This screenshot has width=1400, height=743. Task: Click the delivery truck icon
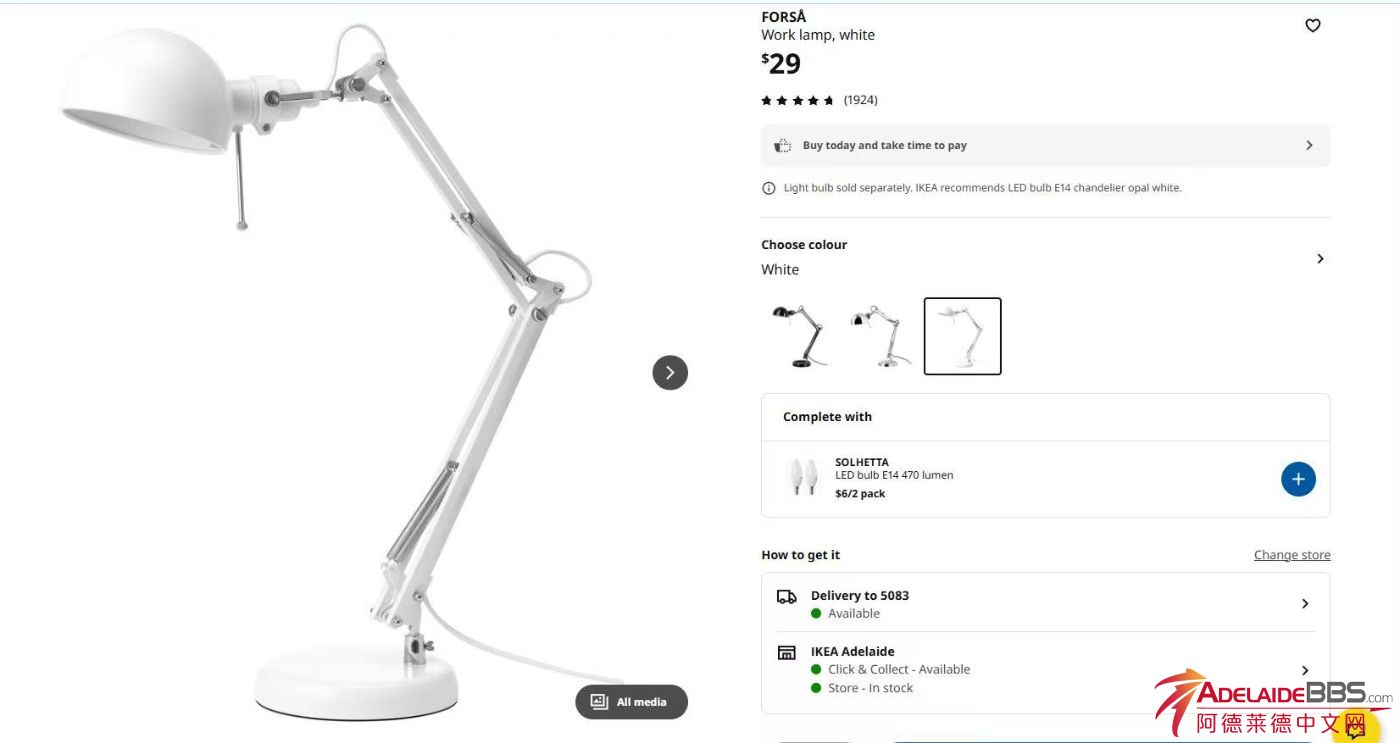coord(787,597)
